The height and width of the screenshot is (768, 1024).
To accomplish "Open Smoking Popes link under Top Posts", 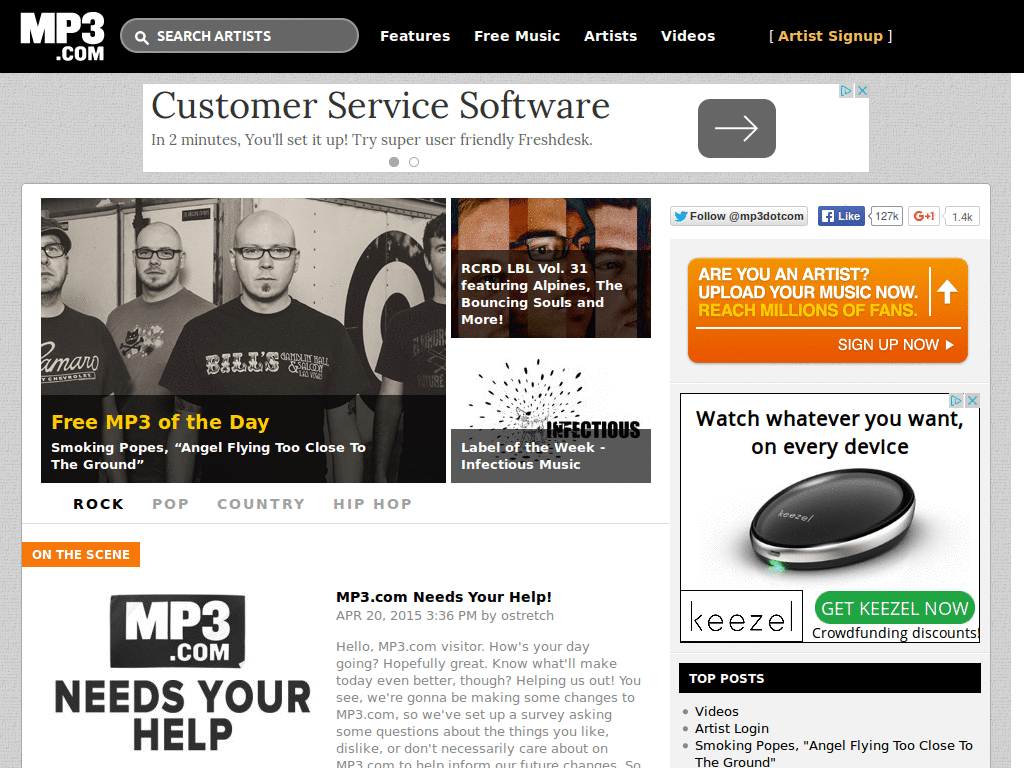I will (x=833, y=753).
